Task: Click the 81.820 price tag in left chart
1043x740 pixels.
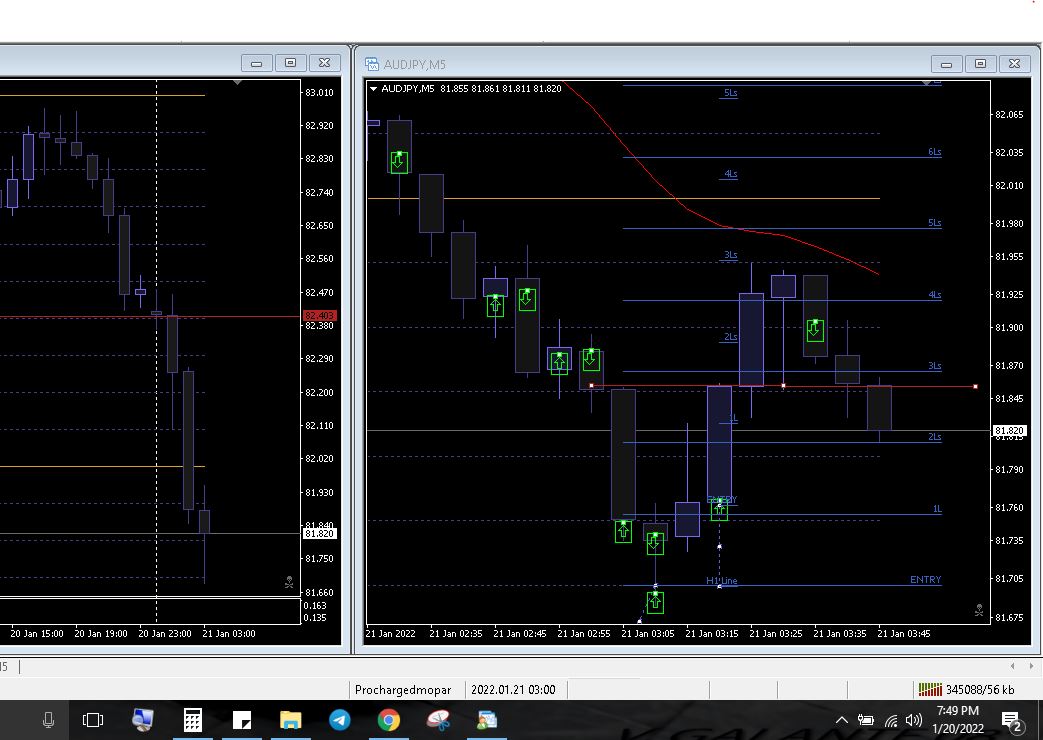Action: tap(319, 534)
